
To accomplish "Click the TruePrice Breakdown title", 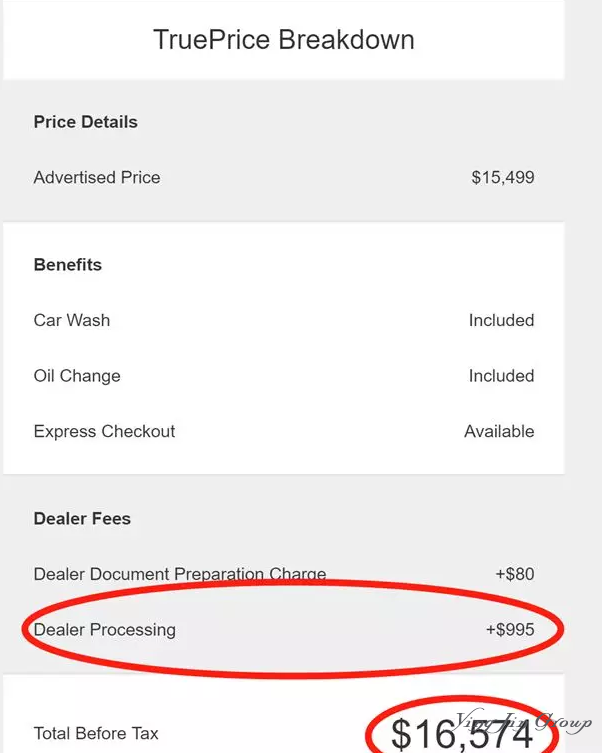I will [x=284, y=40].
